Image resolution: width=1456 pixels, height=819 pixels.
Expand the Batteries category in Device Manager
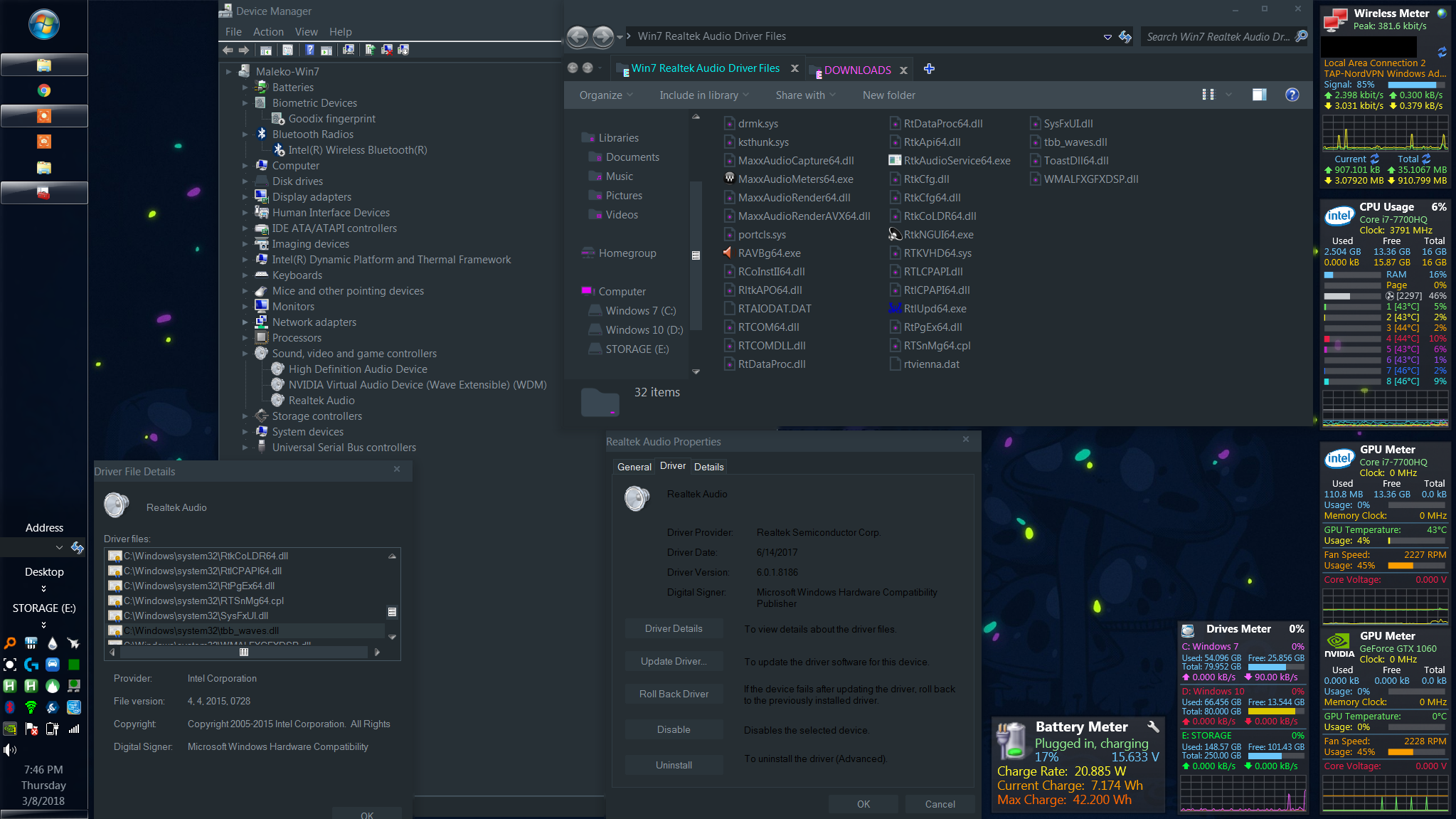245,88
